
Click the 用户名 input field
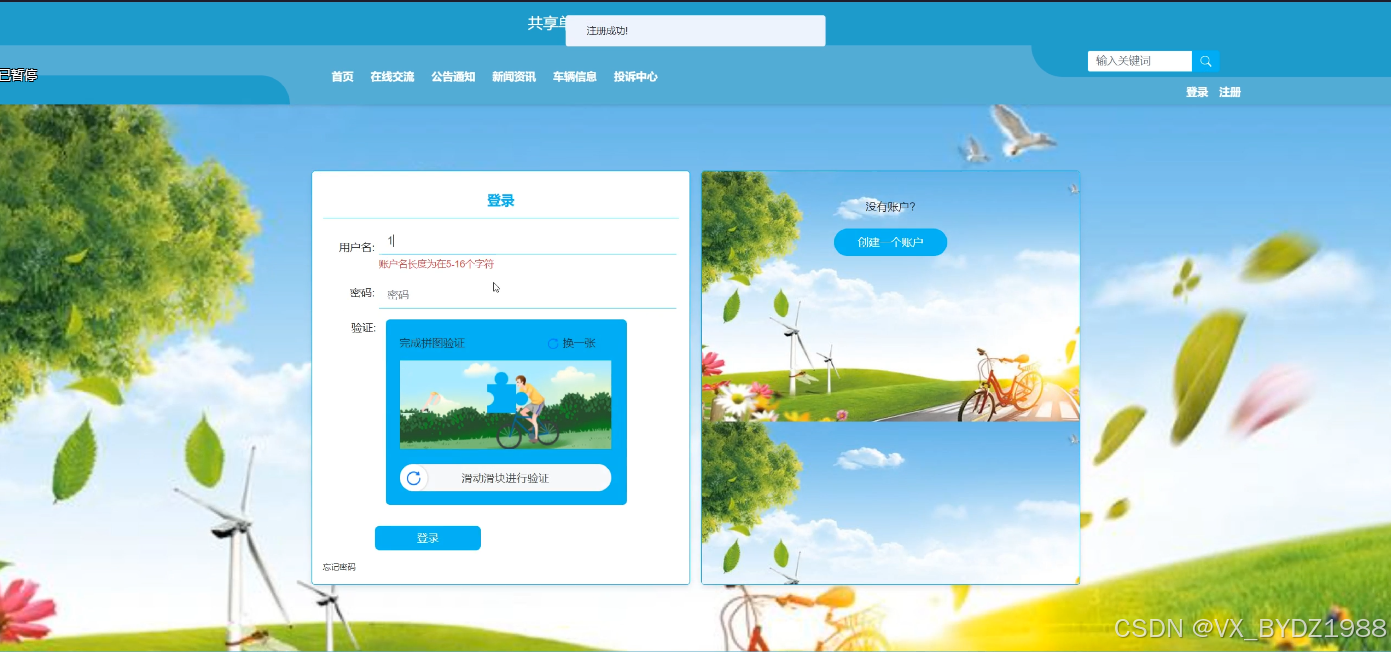pyautogui.click(x=528, y=241)
